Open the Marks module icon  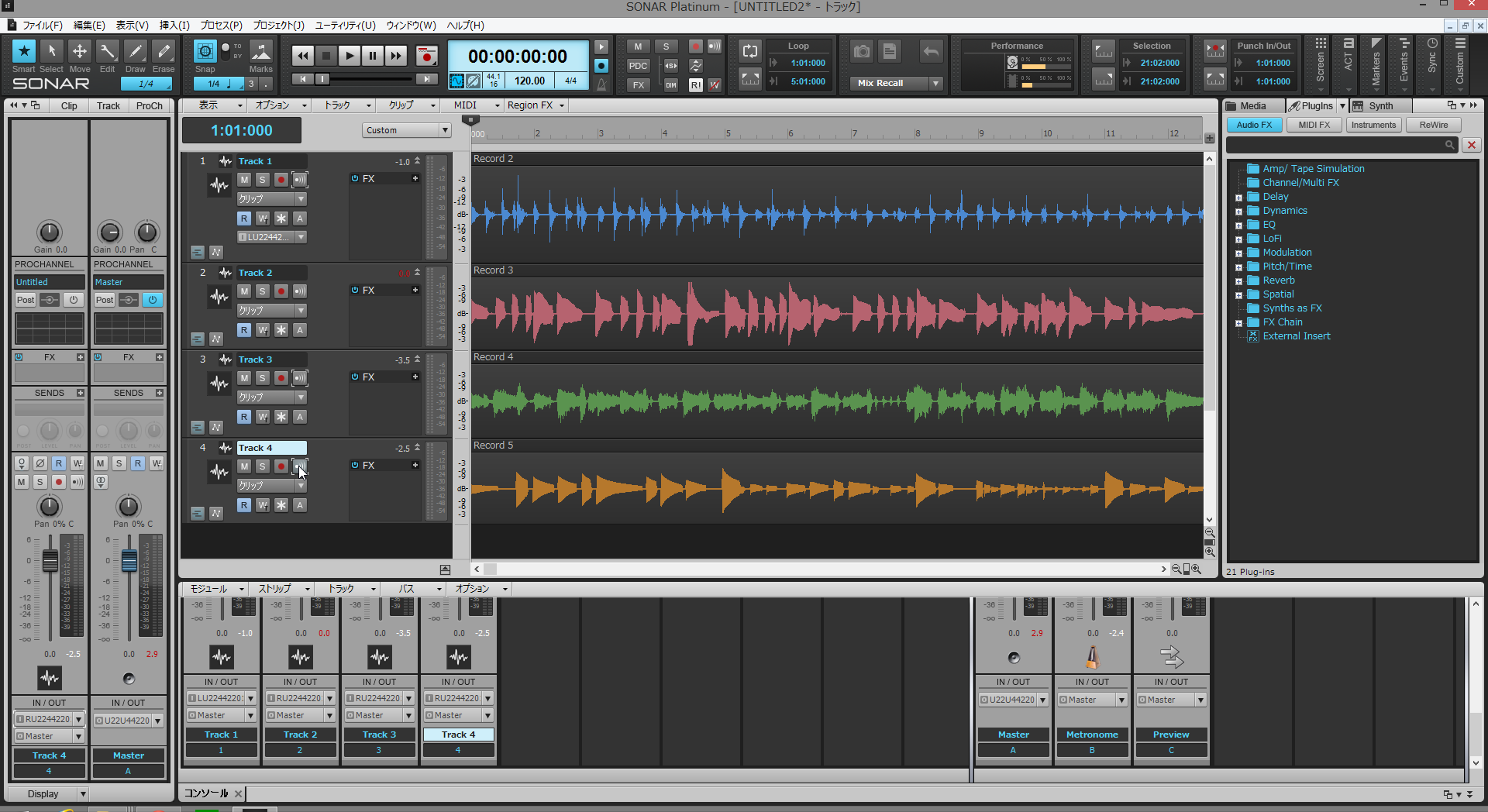coord(261,51)
